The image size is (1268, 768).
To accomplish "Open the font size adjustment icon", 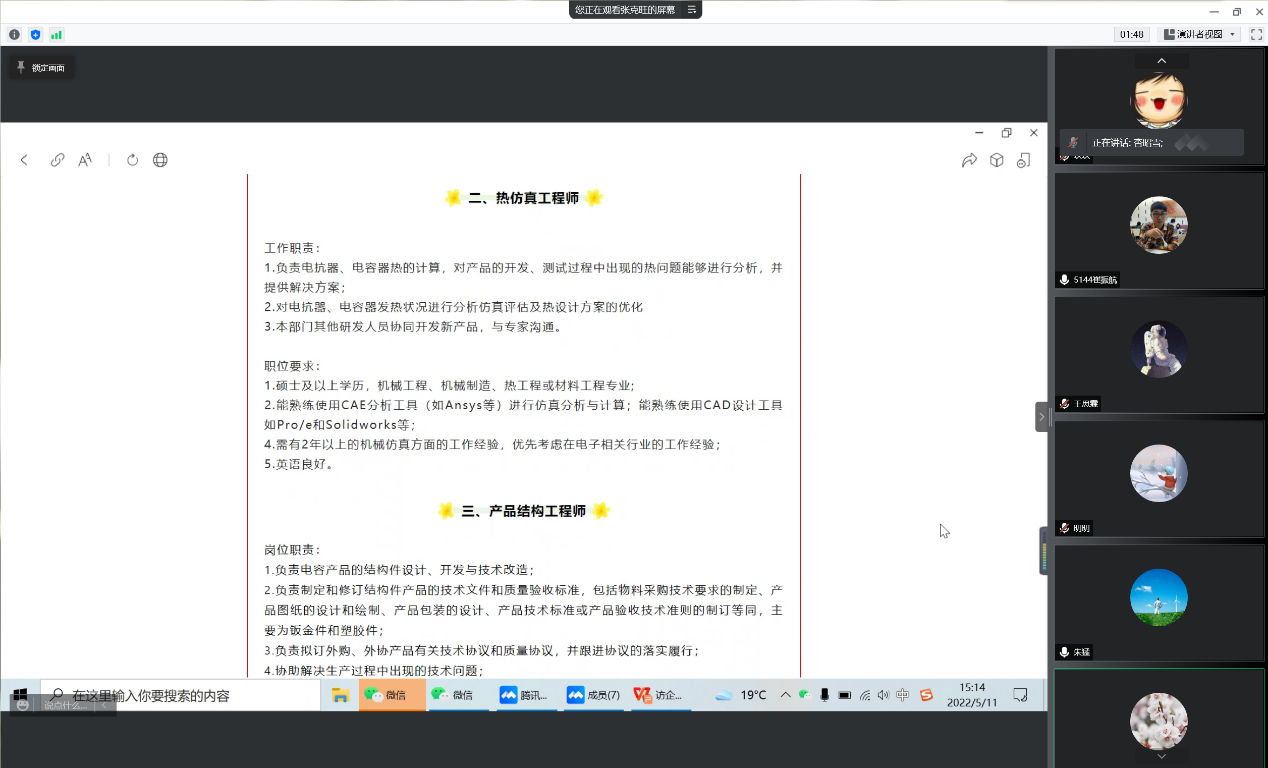I will (x=85, y=160).
